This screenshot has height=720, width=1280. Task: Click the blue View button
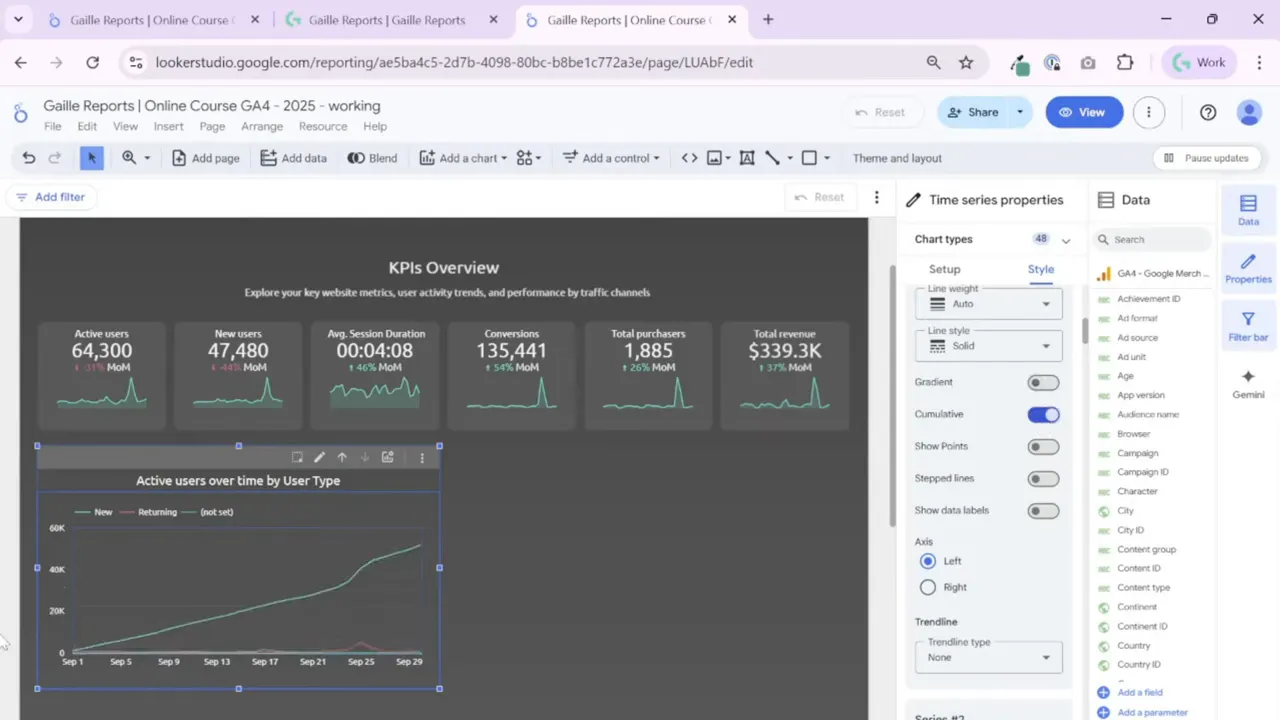tap(1084, 112)
